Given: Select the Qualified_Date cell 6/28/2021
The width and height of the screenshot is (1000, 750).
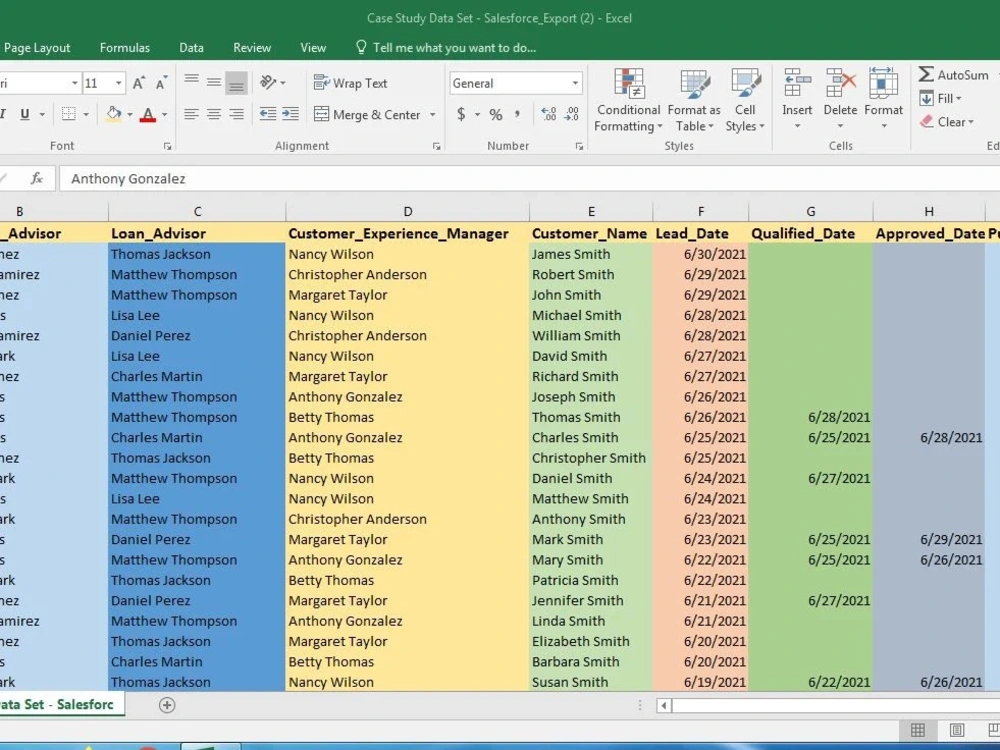Looking at the screenshot, I should [811, 417].
